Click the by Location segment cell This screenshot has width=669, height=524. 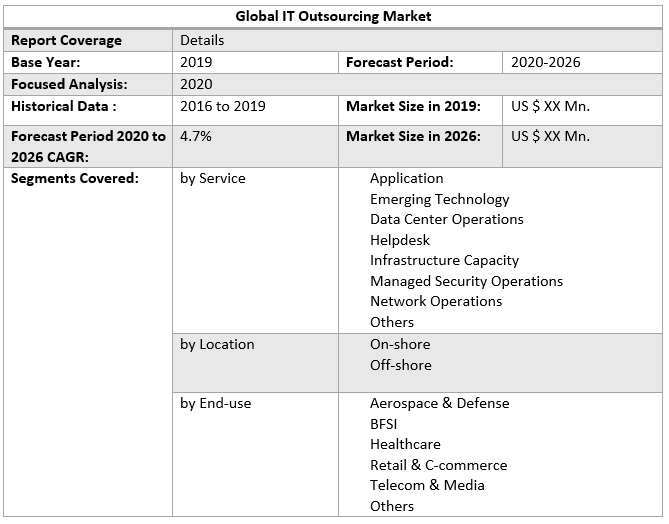[217, 344]
